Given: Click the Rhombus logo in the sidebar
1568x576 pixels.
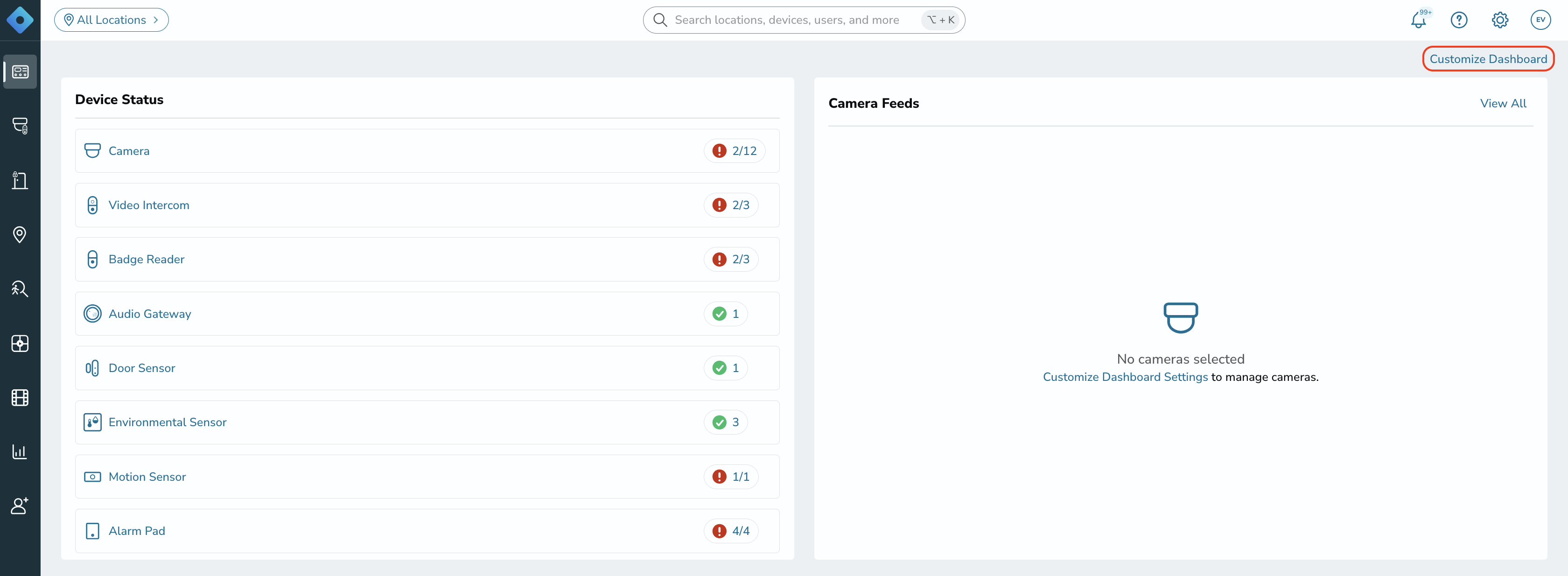Looking at the screenshot, I should pyautogui.click(x=20, y=20).
